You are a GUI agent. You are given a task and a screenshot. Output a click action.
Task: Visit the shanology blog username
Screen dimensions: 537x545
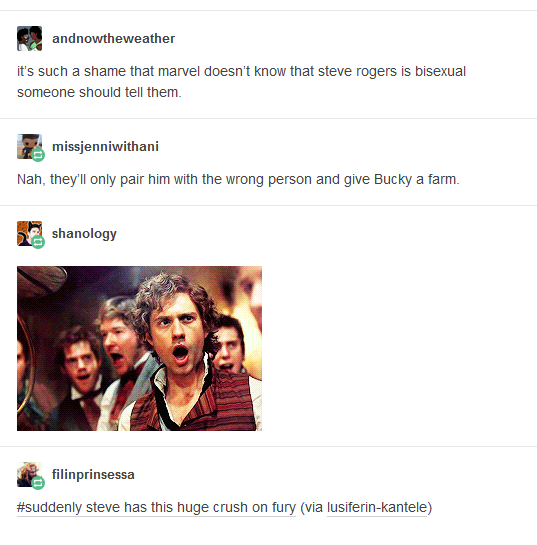tap(84, 234)
